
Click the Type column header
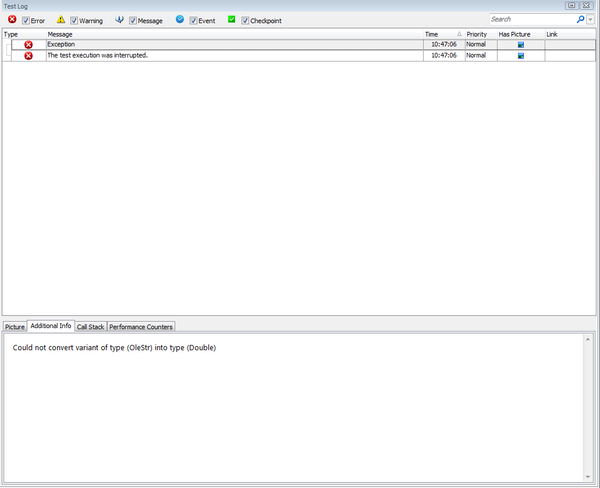[24, 34]
